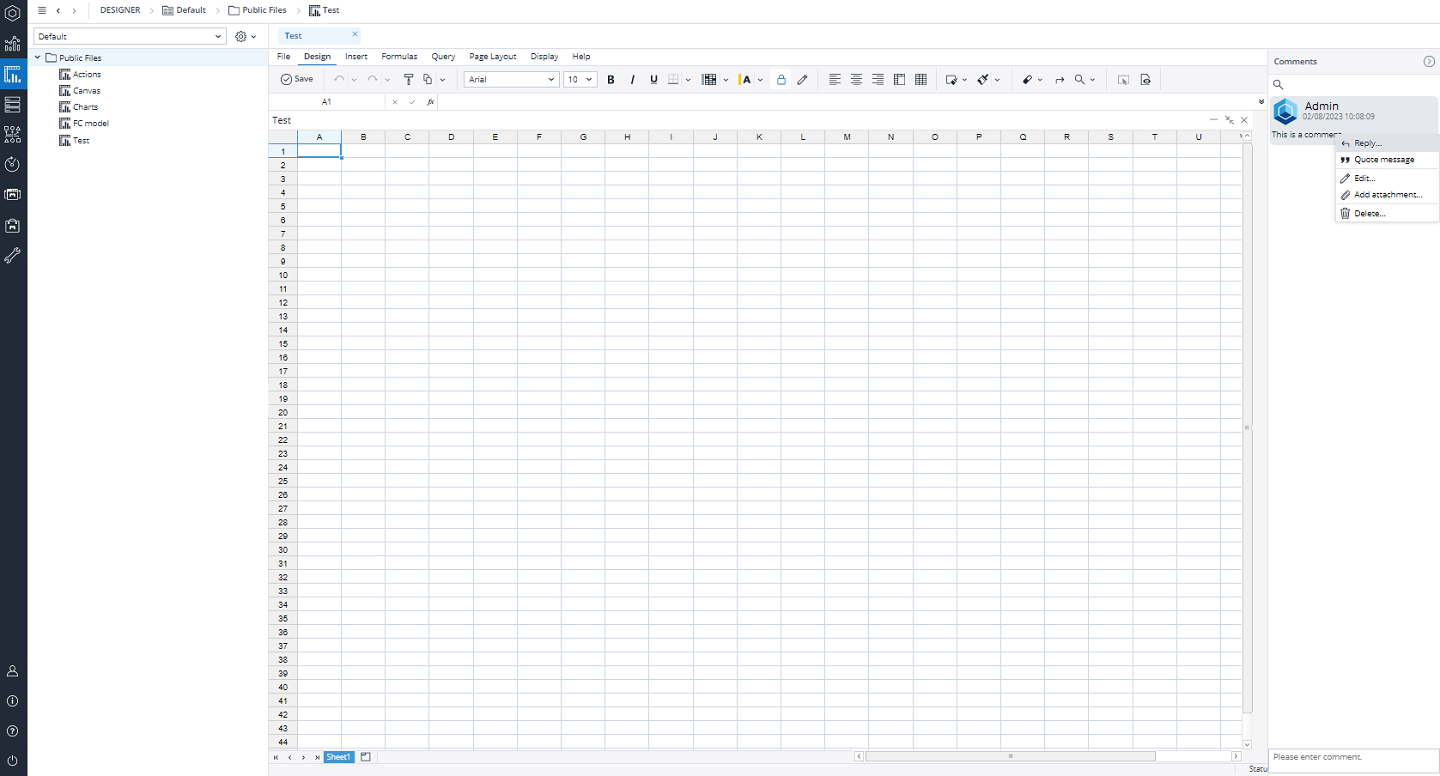Choose Delete... in the comment menu
The height and width of the screenshot is (776, 1440).
1369,213
